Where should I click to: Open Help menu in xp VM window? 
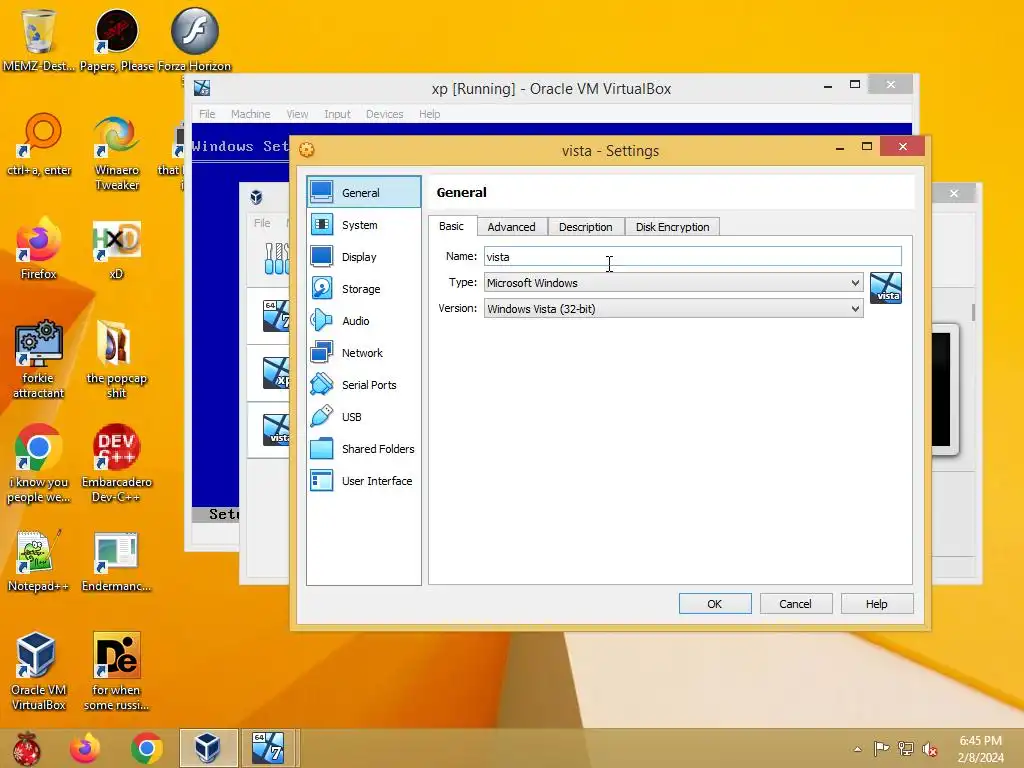pos(430,114)
